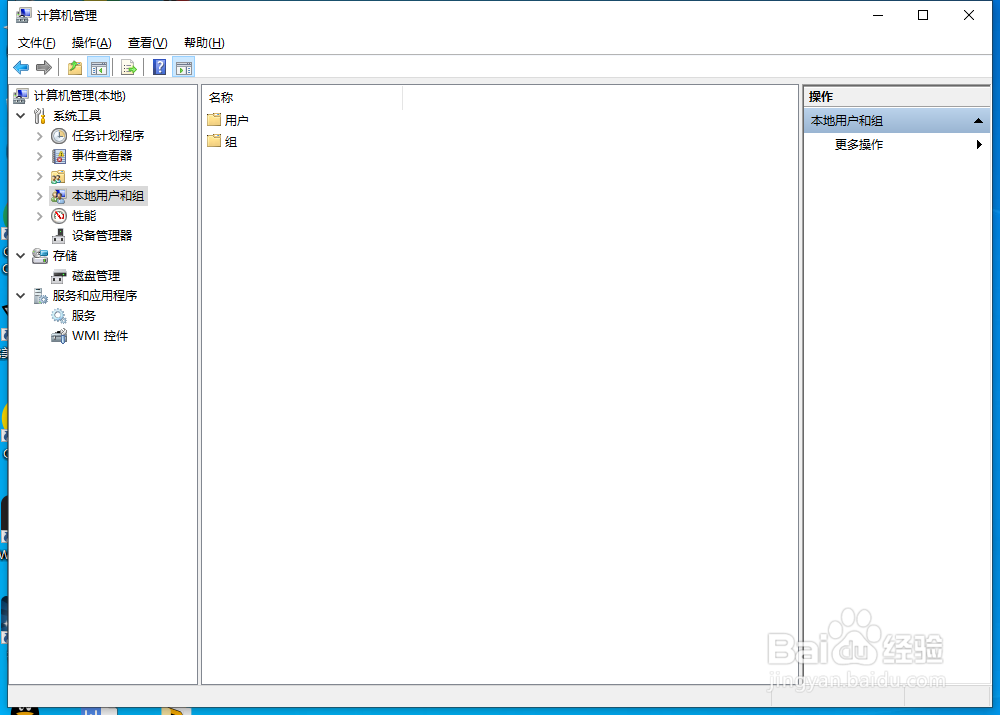The image size is (1000, 715).
Task: Click the Up one level folder icon
Action: coord(75,67)
